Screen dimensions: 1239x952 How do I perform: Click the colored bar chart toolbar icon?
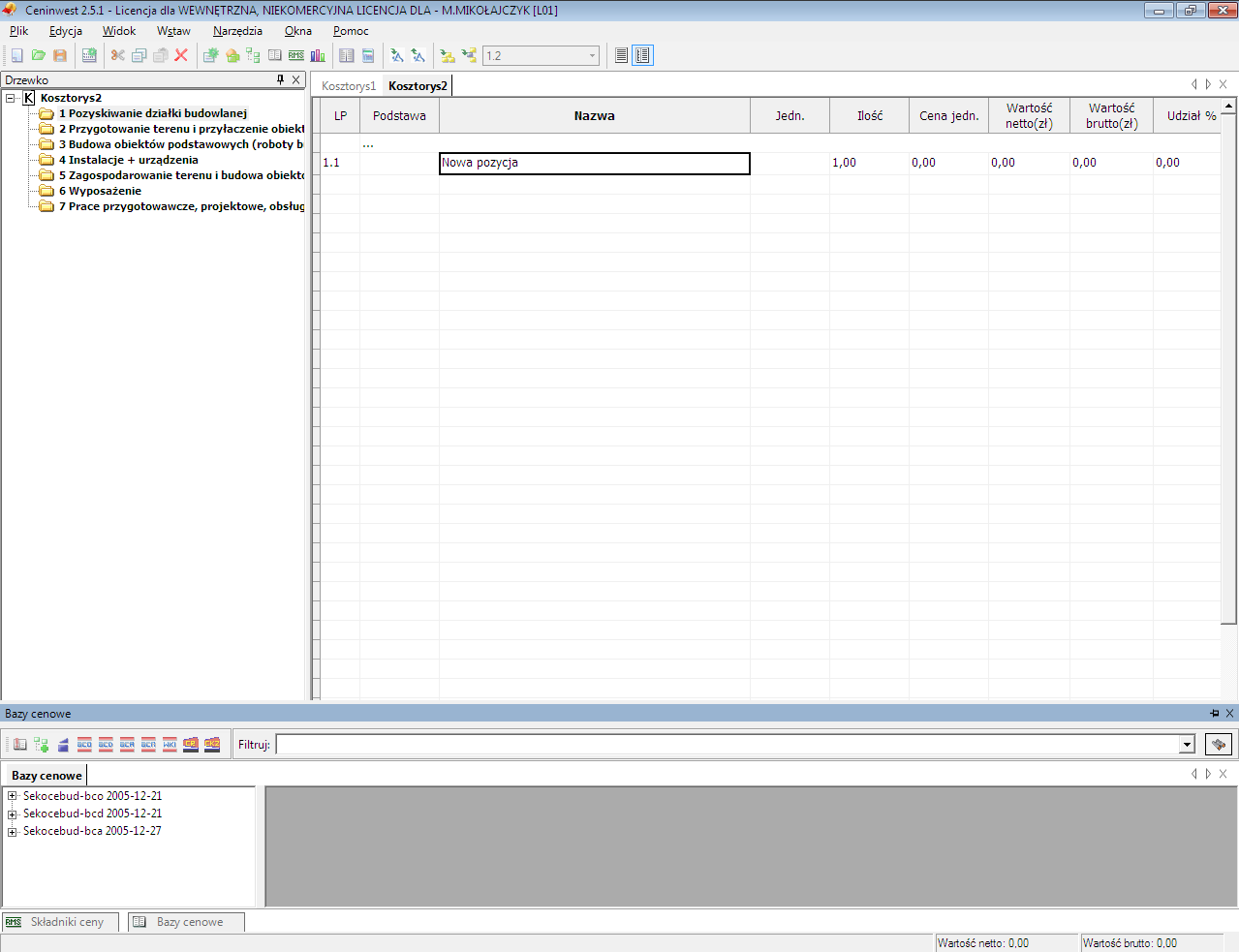coord(318,56)
